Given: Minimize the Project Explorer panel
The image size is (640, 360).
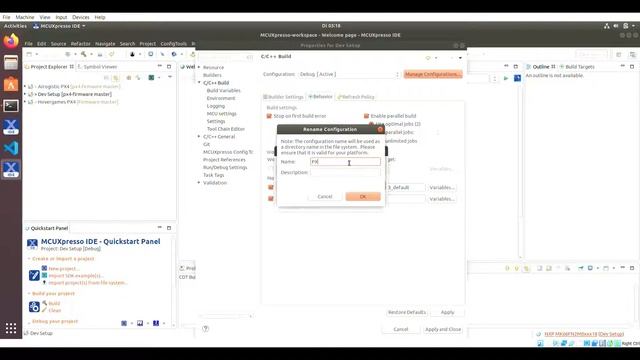Looking at the screenshot, I should click(x=160, y=66).
